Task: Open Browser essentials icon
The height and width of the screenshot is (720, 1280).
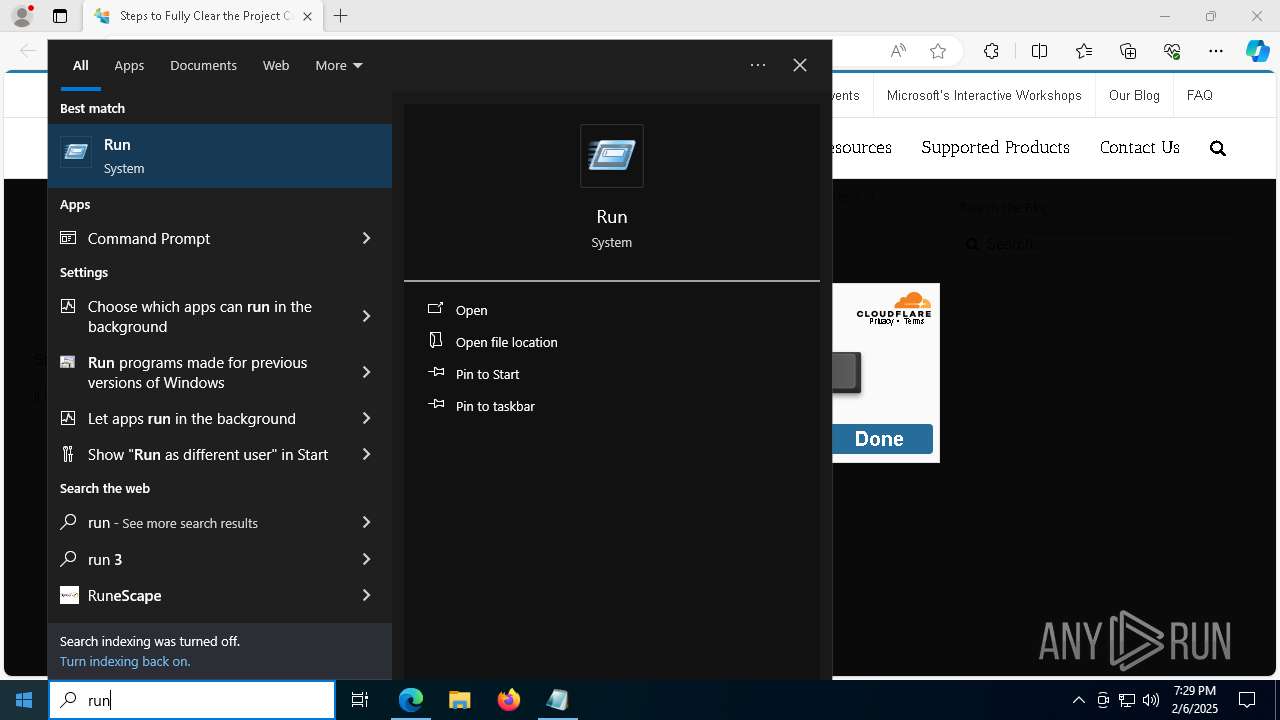Action: (1172, 51)
